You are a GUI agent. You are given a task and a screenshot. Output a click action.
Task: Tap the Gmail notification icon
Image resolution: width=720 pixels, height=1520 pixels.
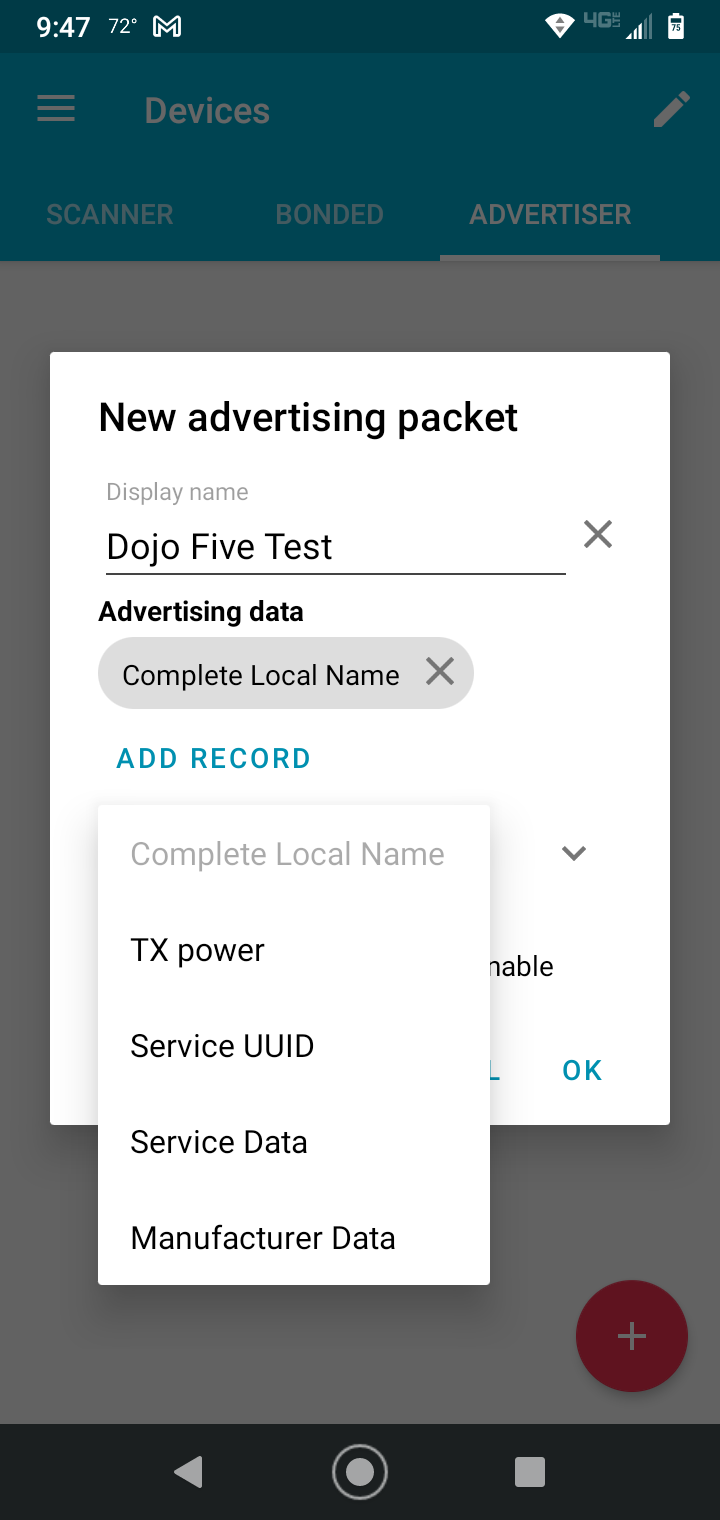point(167,27)
